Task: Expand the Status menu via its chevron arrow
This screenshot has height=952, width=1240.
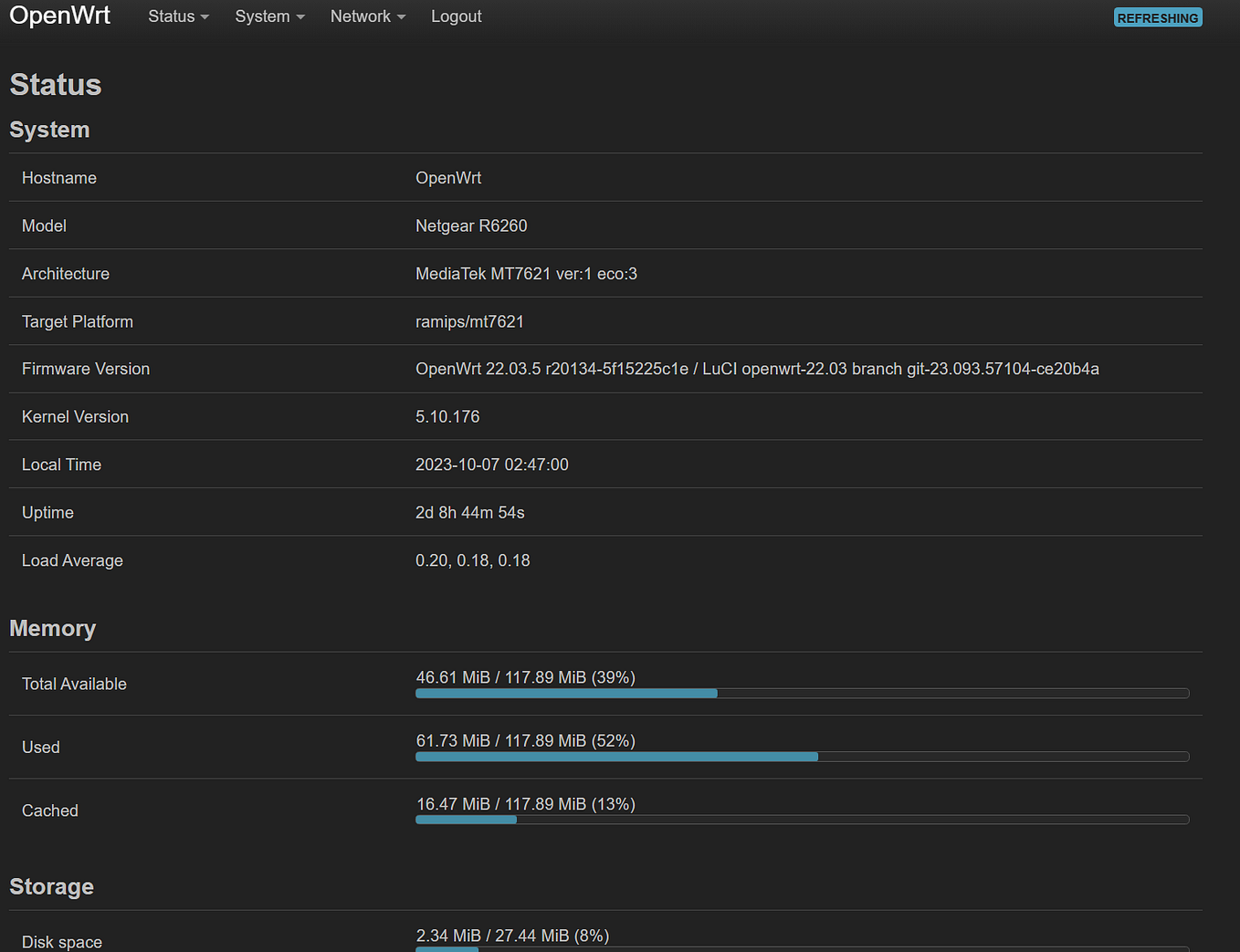Action: [205, 16]
